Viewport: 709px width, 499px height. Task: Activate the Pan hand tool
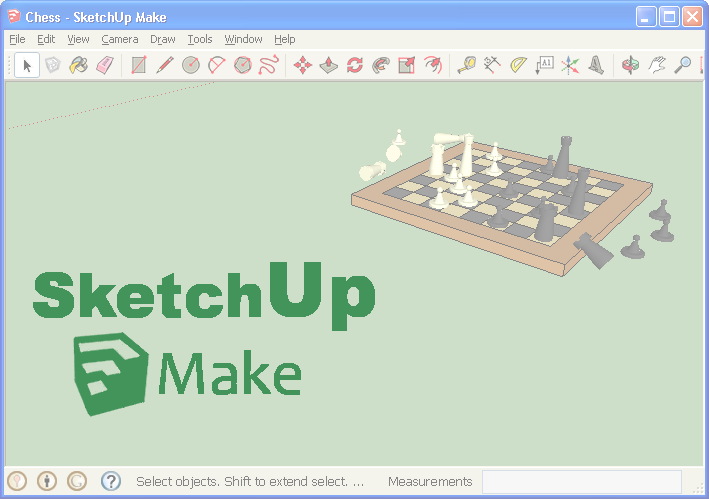pyautogui.click(x=656, y=65)
